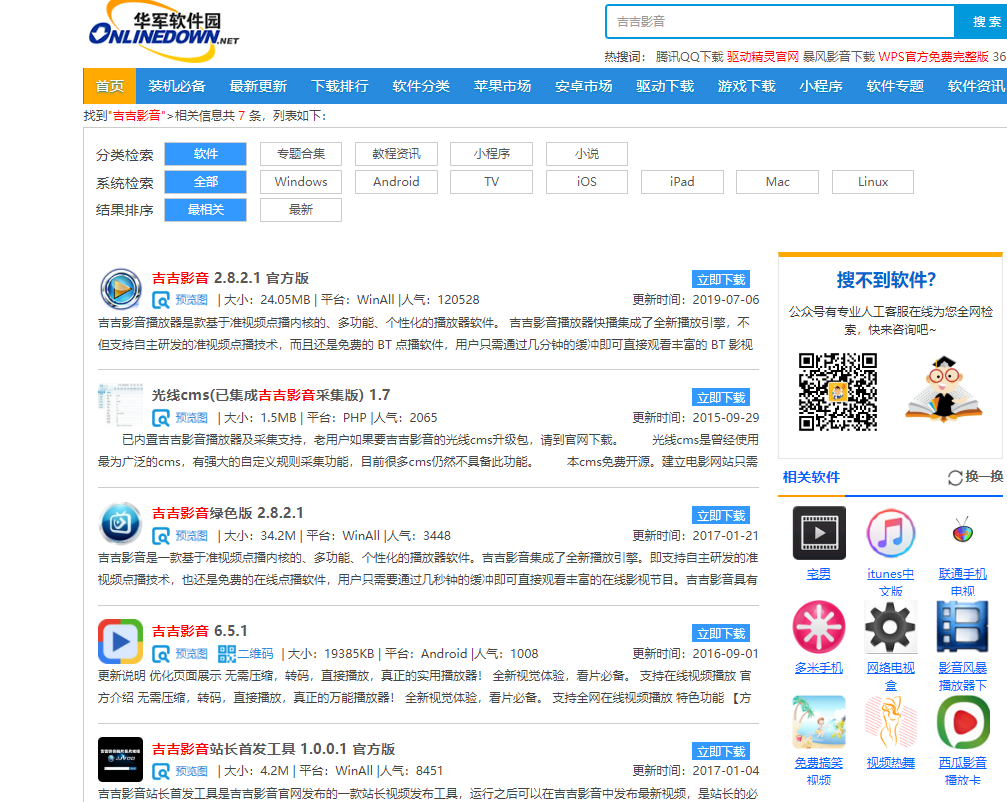
Task: Open hot search link 驱动精灵官网
Action: coord(763,57)
